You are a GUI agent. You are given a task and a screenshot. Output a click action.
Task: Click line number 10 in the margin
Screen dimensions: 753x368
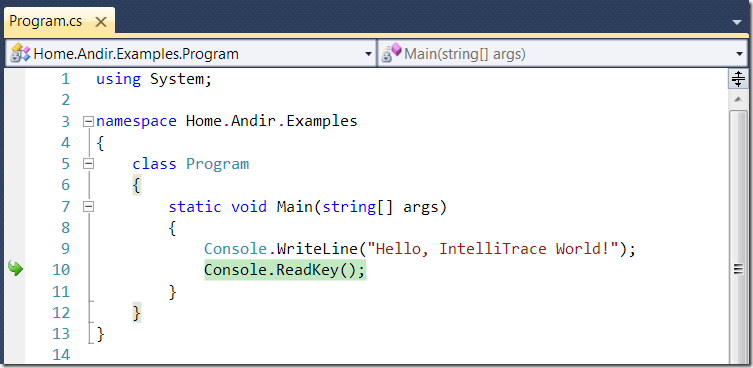61,270
